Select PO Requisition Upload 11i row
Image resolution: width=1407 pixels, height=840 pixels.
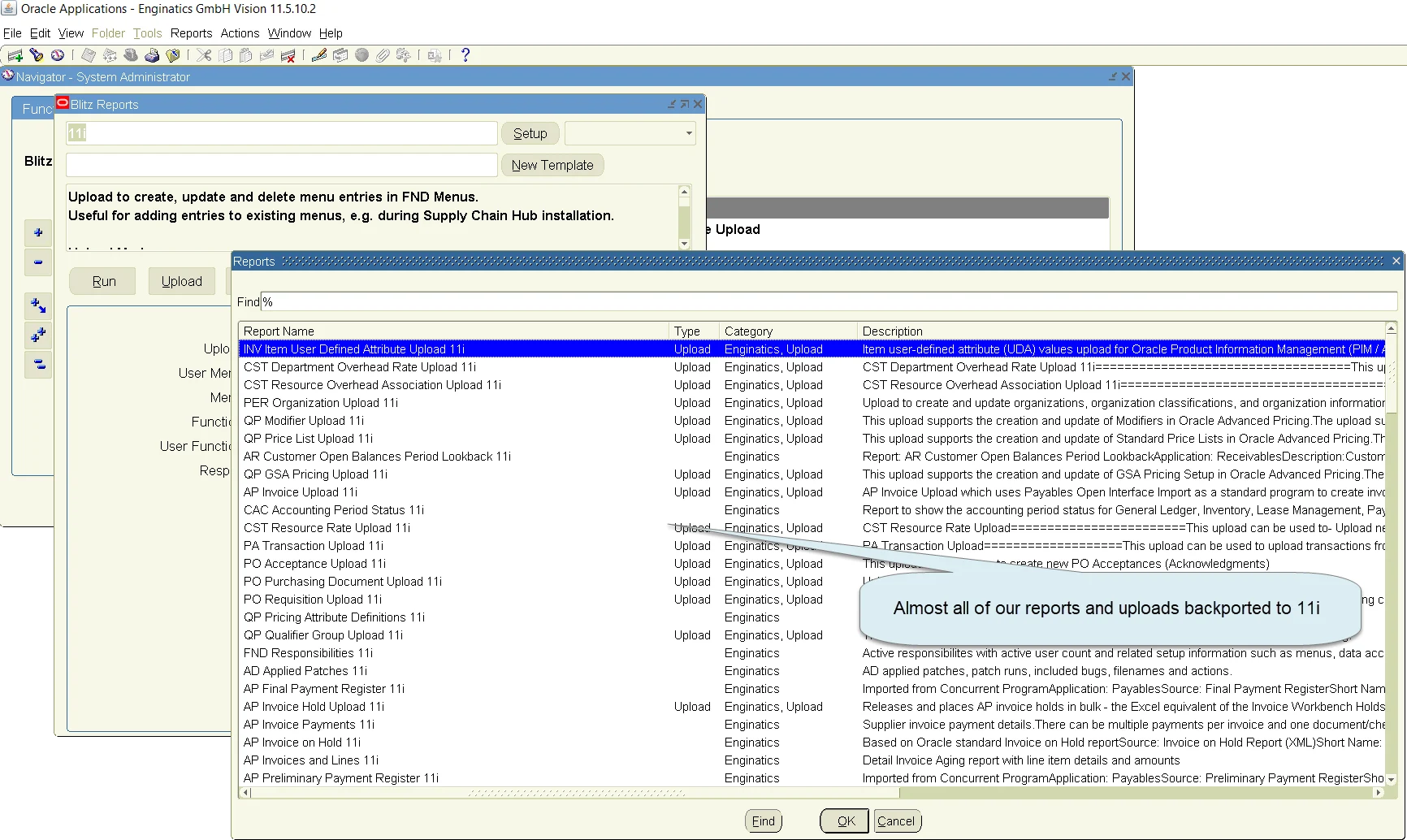(x=812, y=600)
